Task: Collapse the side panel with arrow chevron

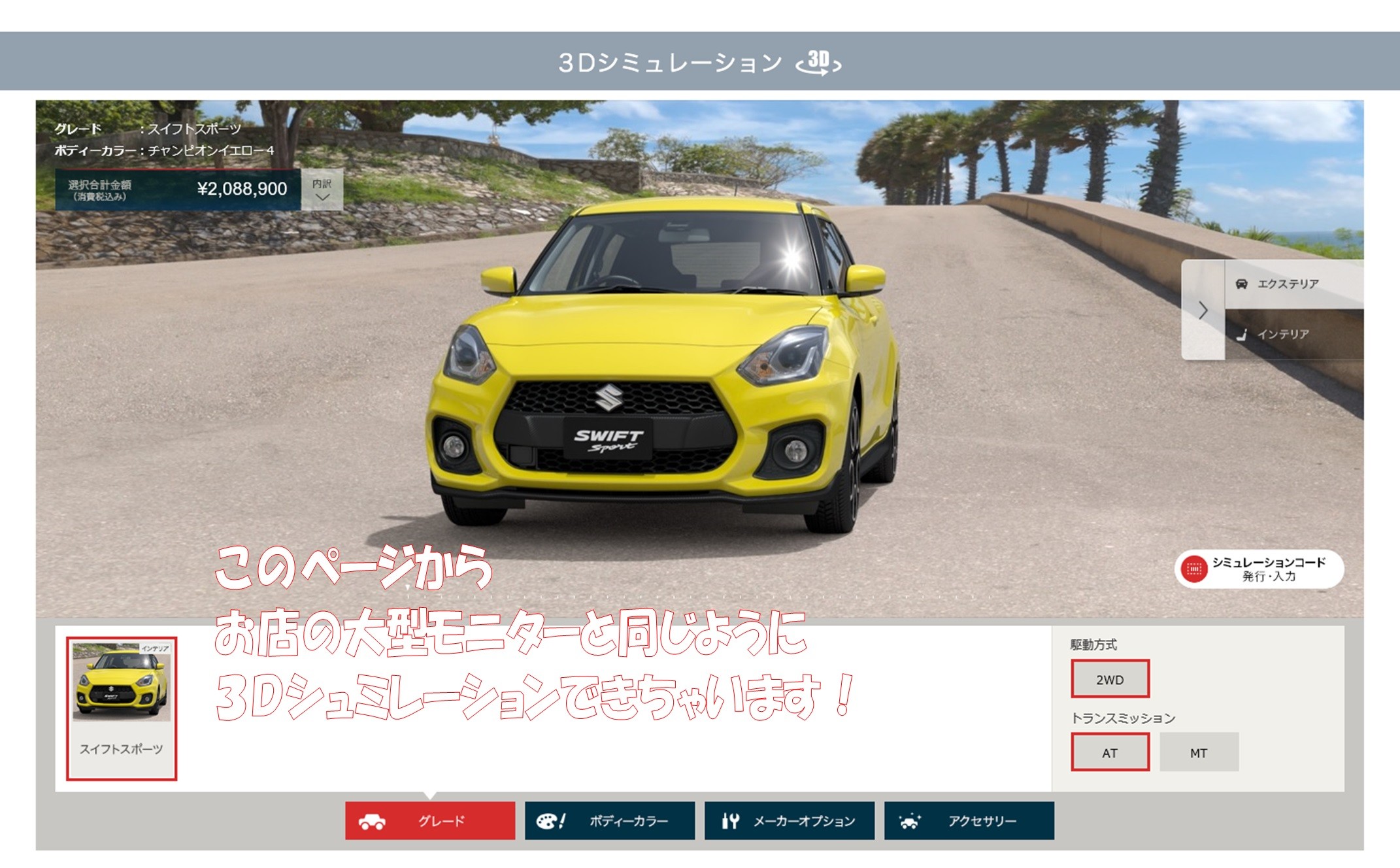Action: coord(1203,310)
